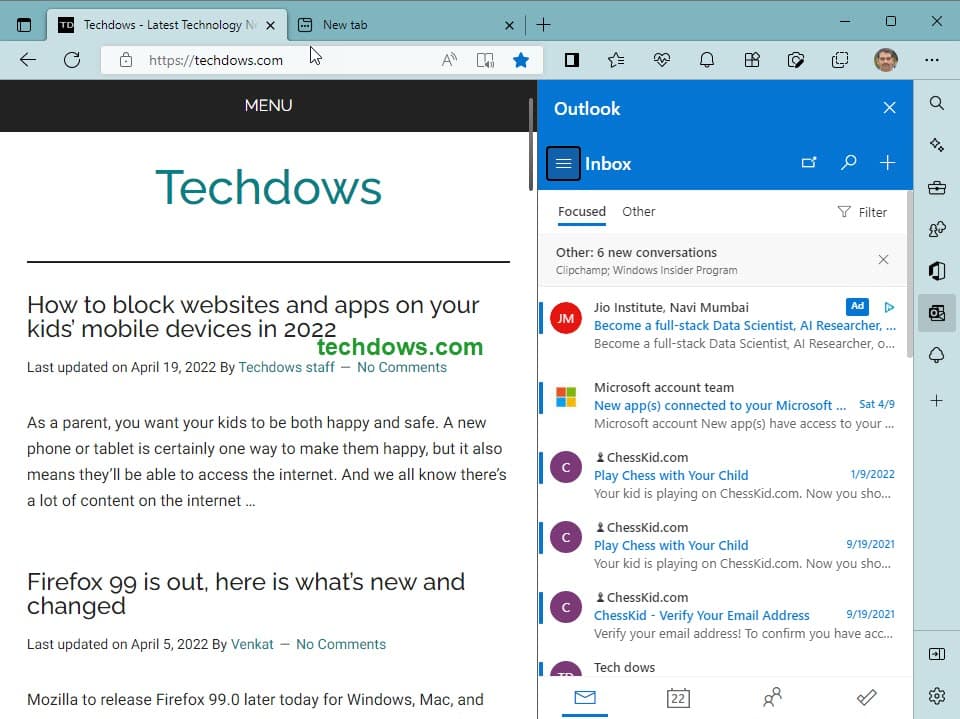The height and width of the screenshot is (719, 960).
Task: Close the Outlook sidebar pane
Action: tap(890, 108)
